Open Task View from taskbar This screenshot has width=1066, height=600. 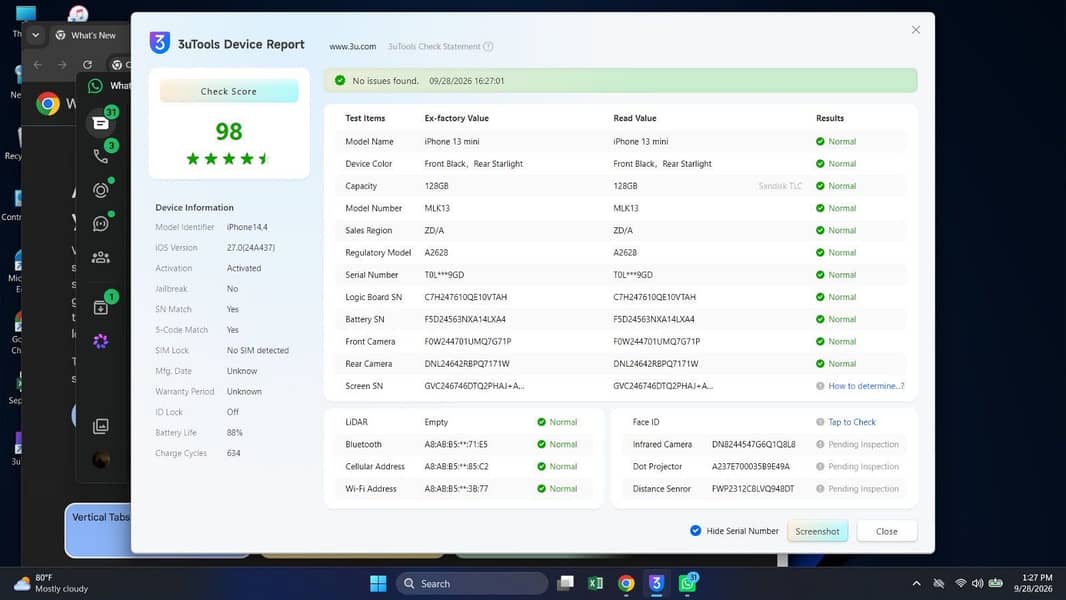coord(565,583)
